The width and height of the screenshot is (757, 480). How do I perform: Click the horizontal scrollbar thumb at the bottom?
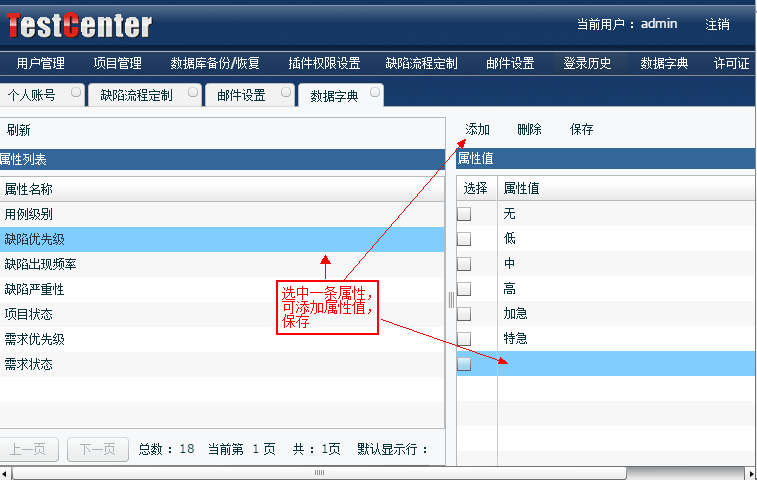(318, 472)
